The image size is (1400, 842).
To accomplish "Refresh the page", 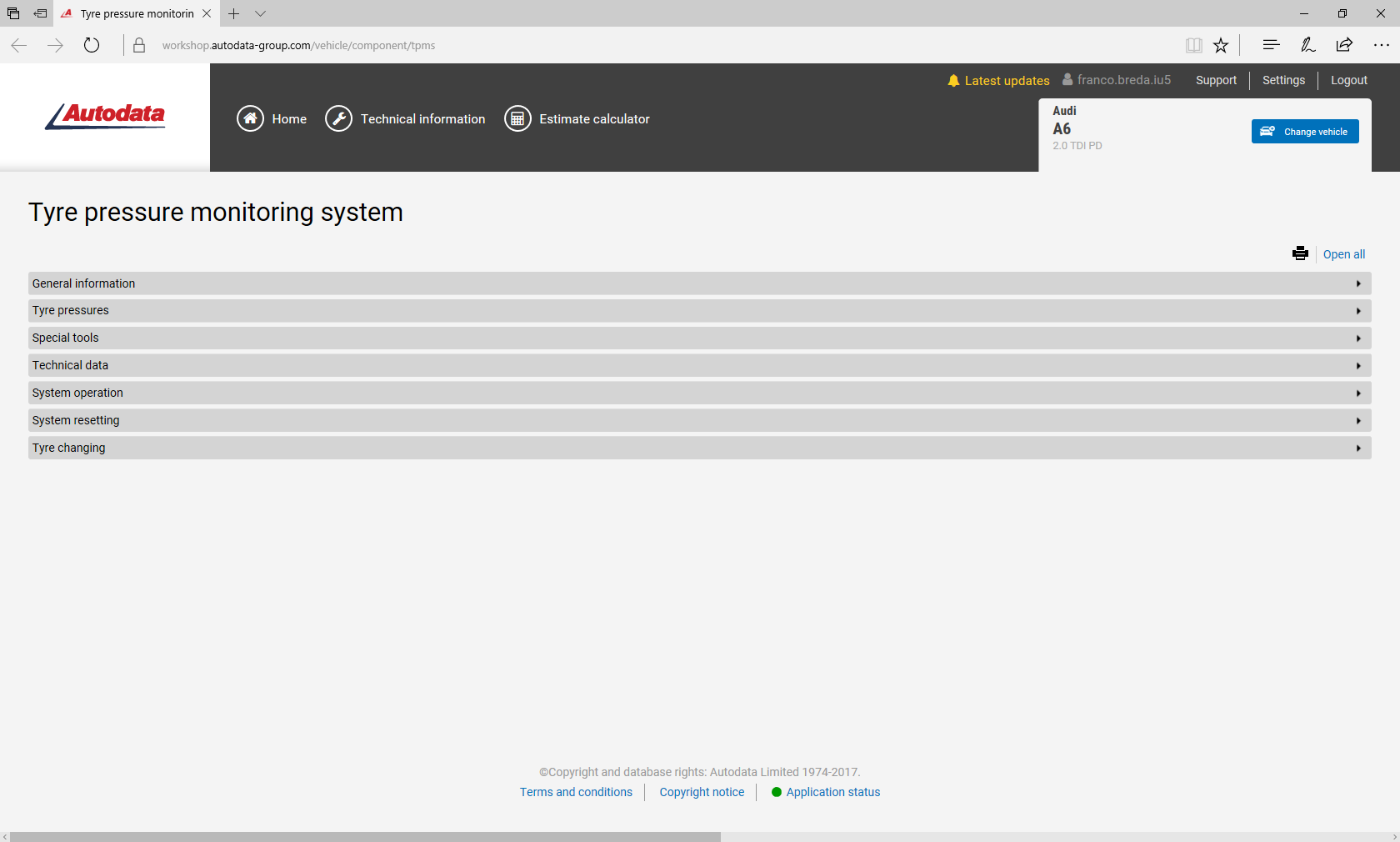I will (x=92, y=46).
